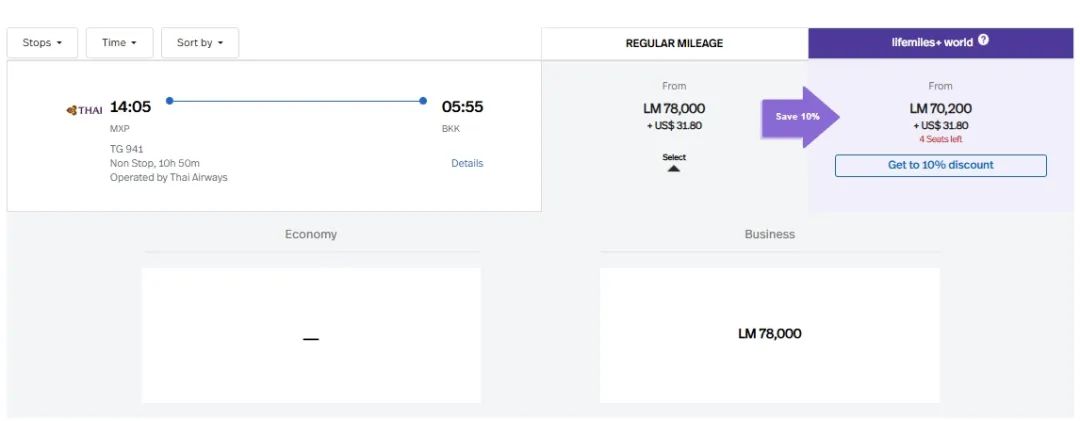Click the LM 70,200 discounted price
The width and height of the screenshot is (1080, 421).
point(940,108)
